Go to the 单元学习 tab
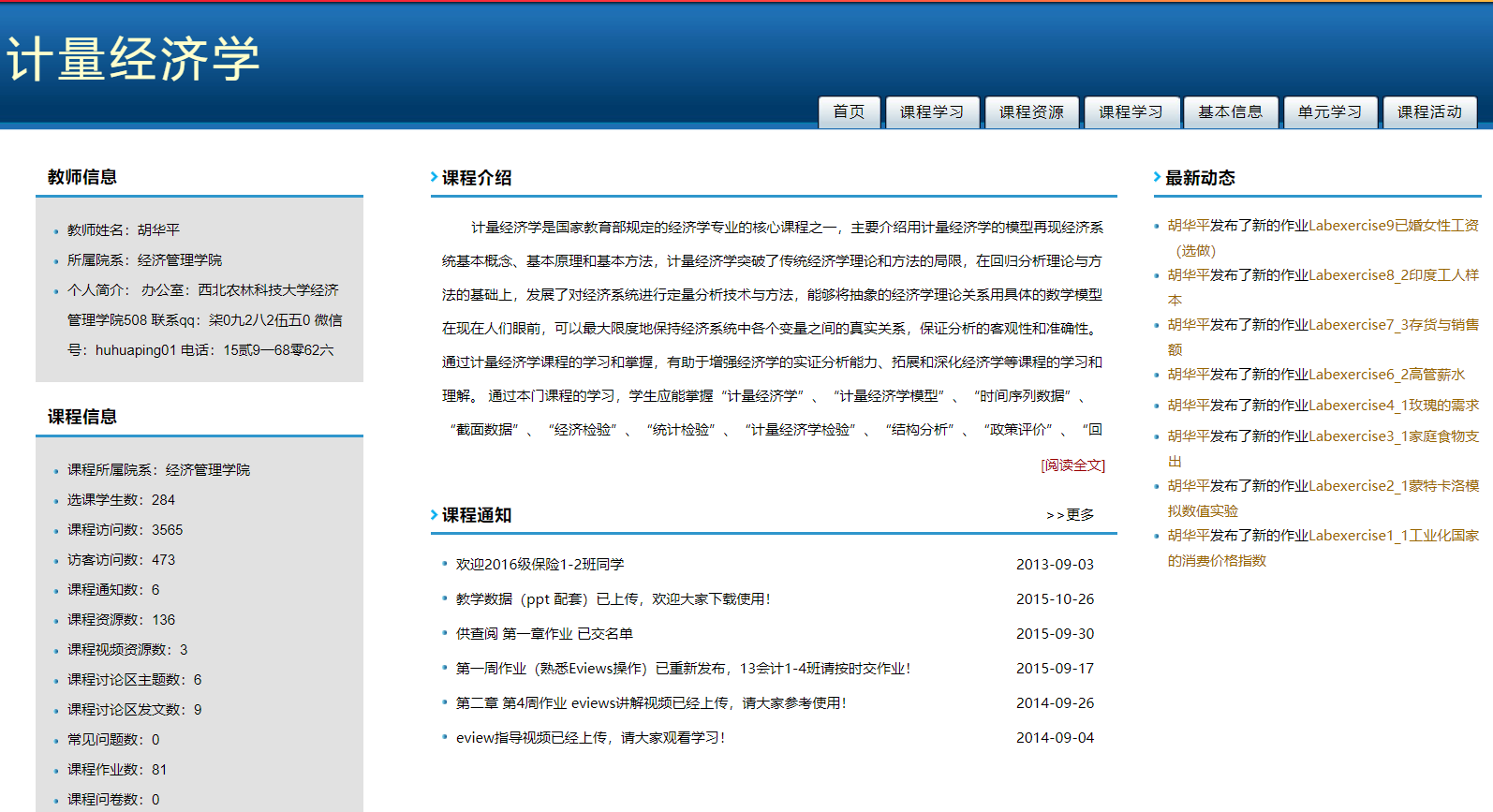Image resolution: width=1493 pixels, height=812 pixels. tap(1330, 112)
